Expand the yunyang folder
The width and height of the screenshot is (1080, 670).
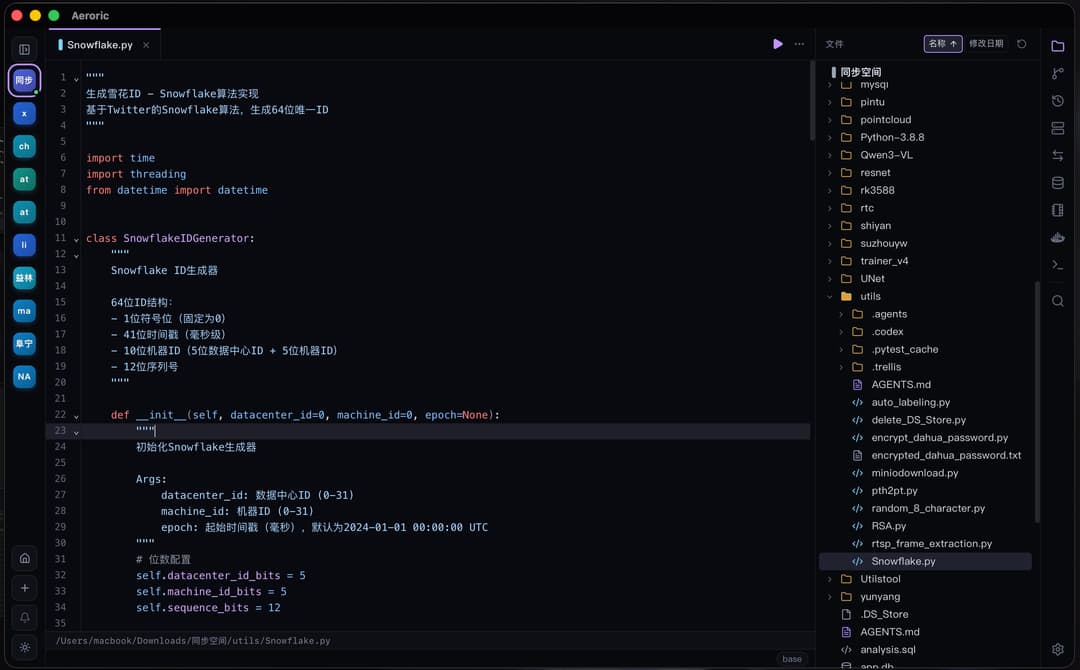click(830, 596)
